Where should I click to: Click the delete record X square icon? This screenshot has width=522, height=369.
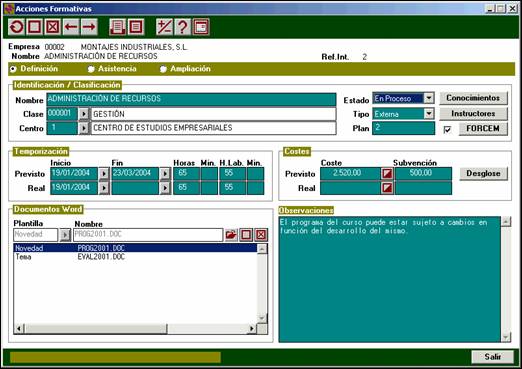click(52, 27)
